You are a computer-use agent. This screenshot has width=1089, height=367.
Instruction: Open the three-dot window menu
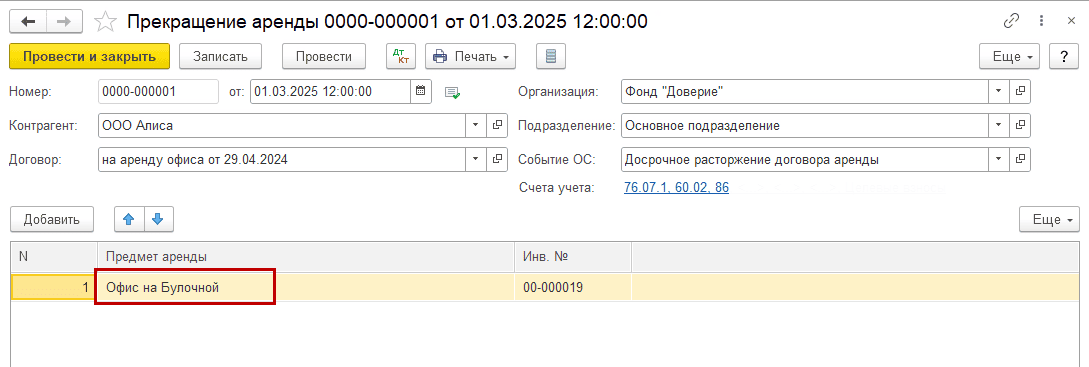(1041, 21)
